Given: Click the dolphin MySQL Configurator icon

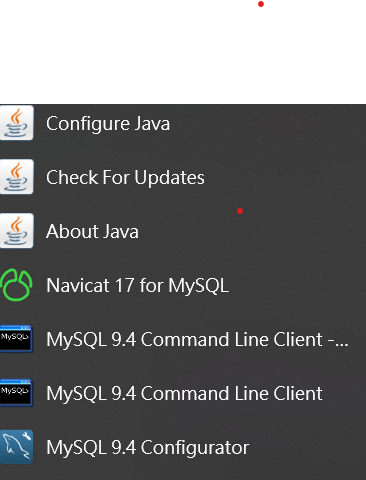Looking at the screenshot, I should (x=16, y=447).
